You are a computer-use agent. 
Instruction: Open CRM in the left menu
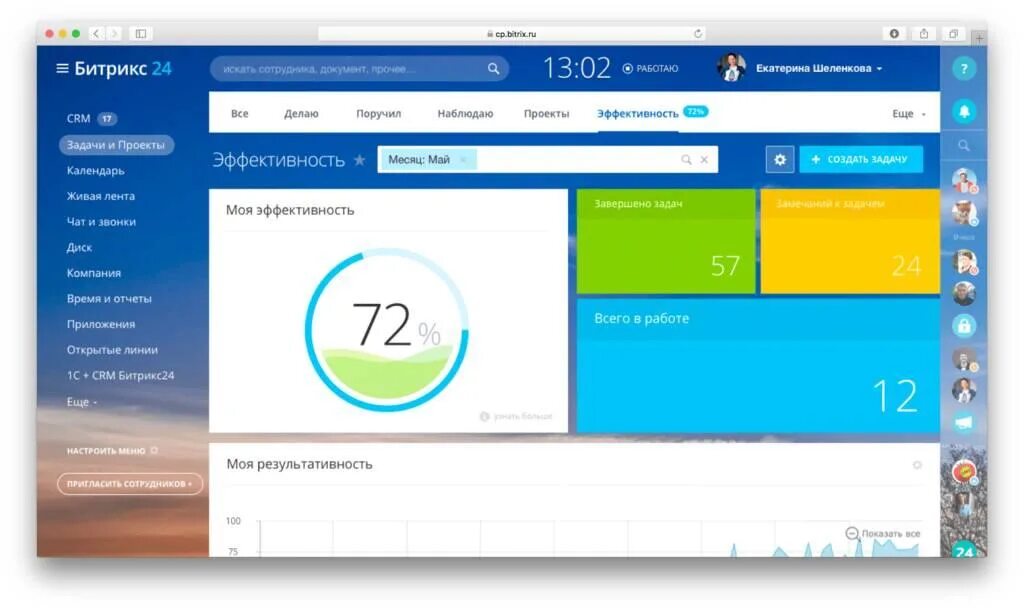[78, 118]
